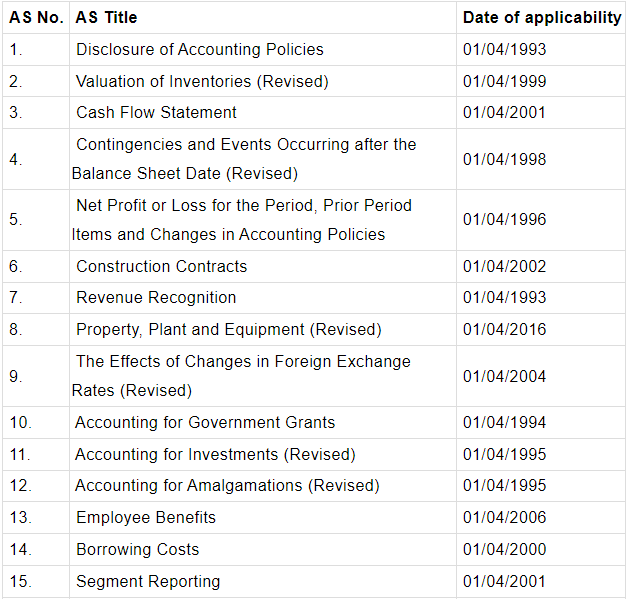This screenshot has height=599, width=627.
Task: Select the 'Employee Benefits' title cell
Action: pos(146,517)
